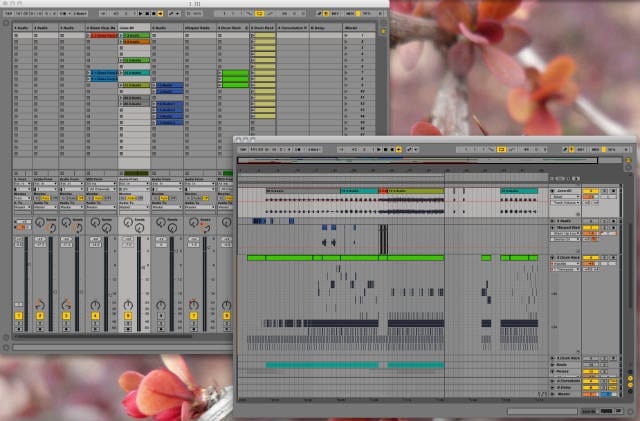The width and height of the screenshot is (640, 421).
Task: Toggle track 2 activator in Session mixer
Action: click(40, 316)
